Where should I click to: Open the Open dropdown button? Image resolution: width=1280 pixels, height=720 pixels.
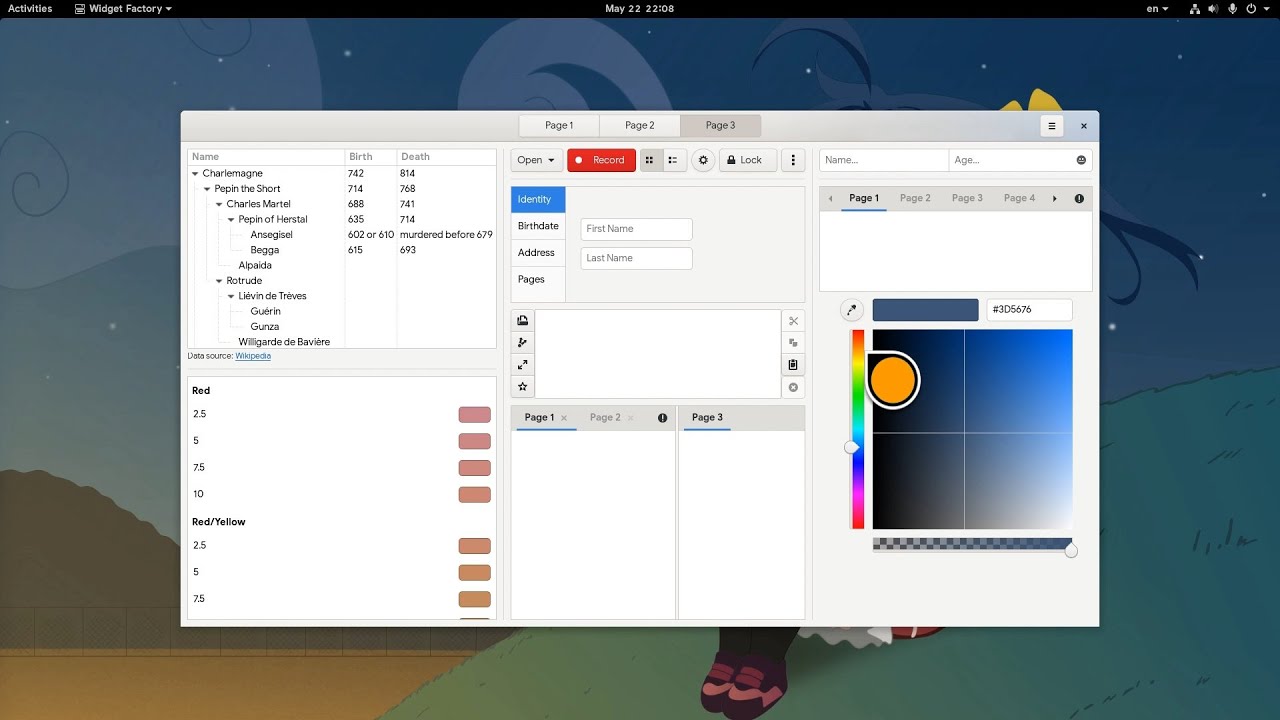point(537,160)
